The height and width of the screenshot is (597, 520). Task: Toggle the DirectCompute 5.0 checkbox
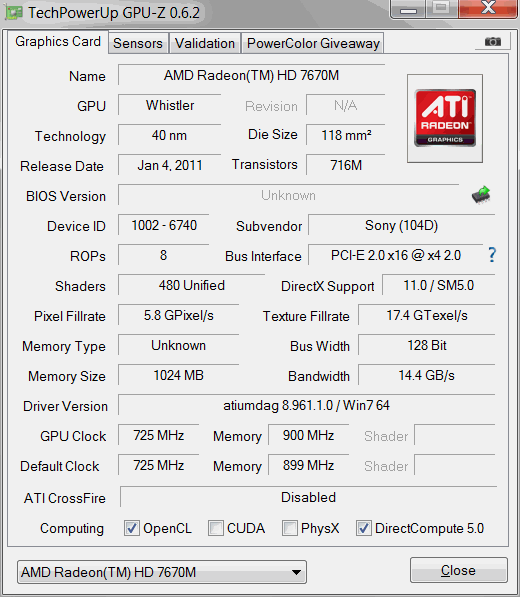[364, 528]
